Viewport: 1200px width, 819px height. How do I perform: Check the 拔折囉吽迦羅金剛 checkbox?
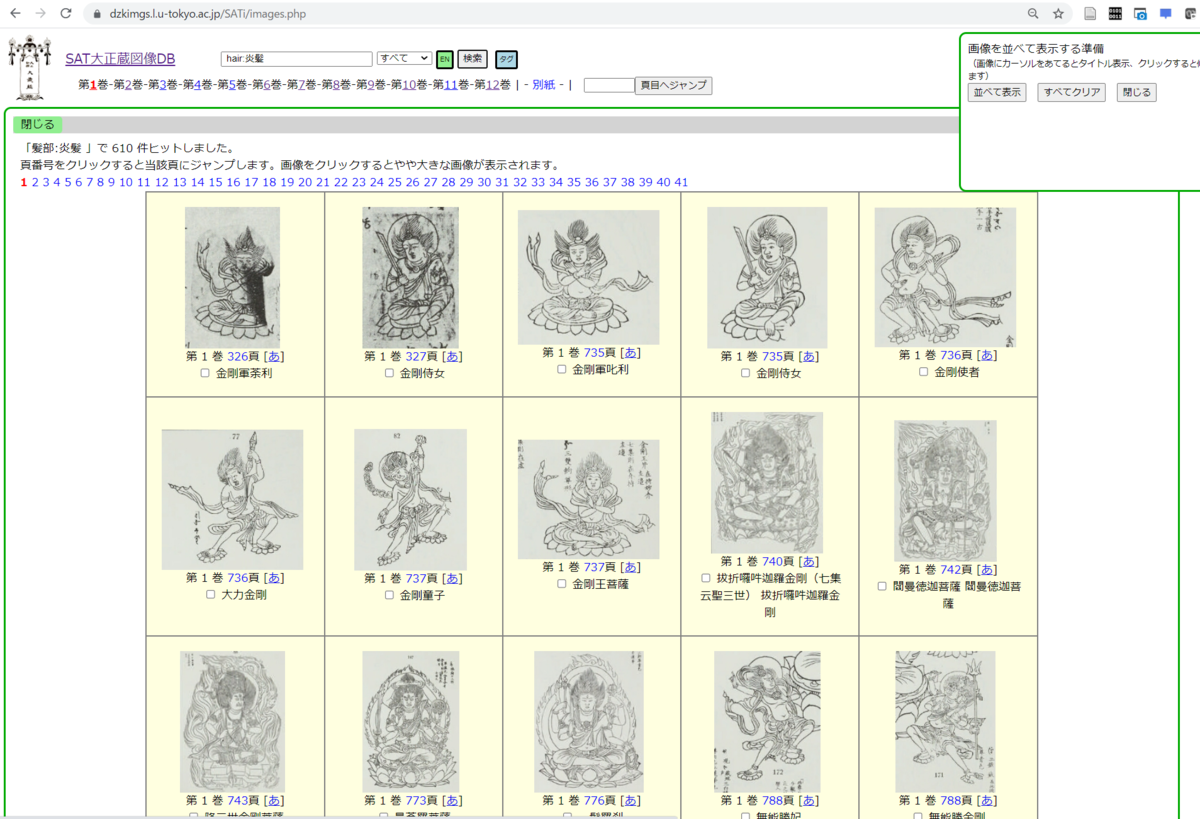pos(706,578)
